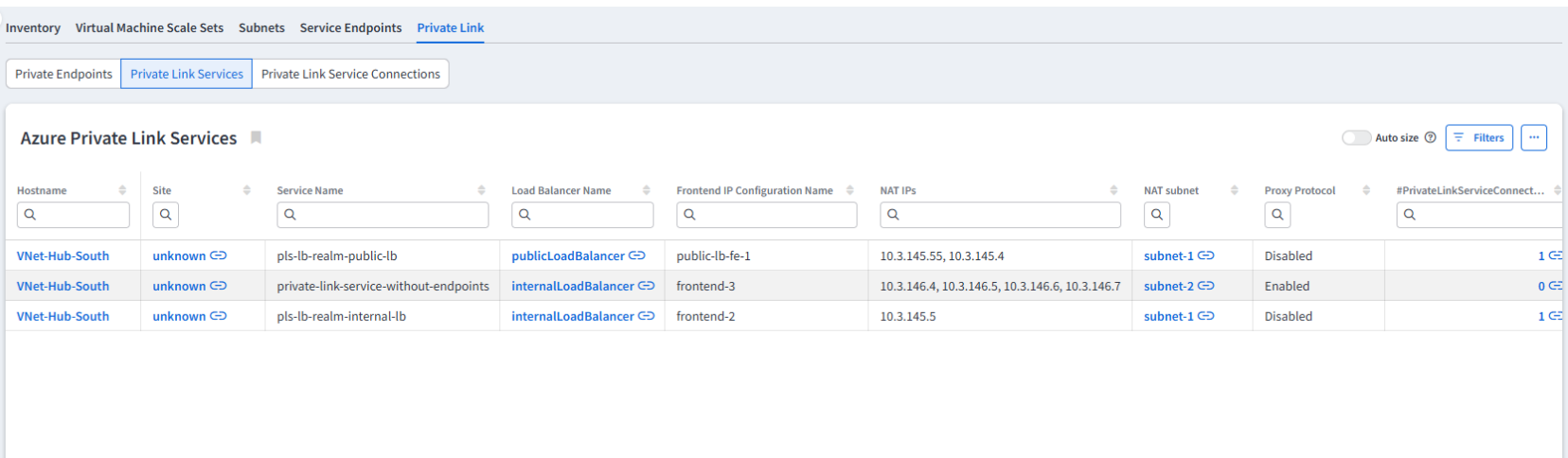Sort the NAT IPs column
Viewport: 1568px width, 458px height.
pyautogui.click(x=1114, y=190)
